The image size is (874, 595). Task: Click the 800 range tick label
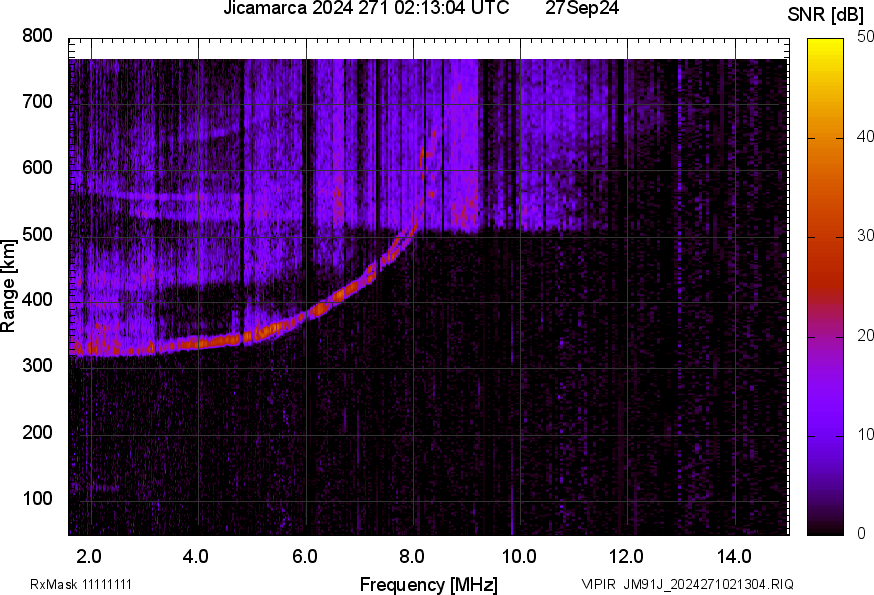point(37,35)
